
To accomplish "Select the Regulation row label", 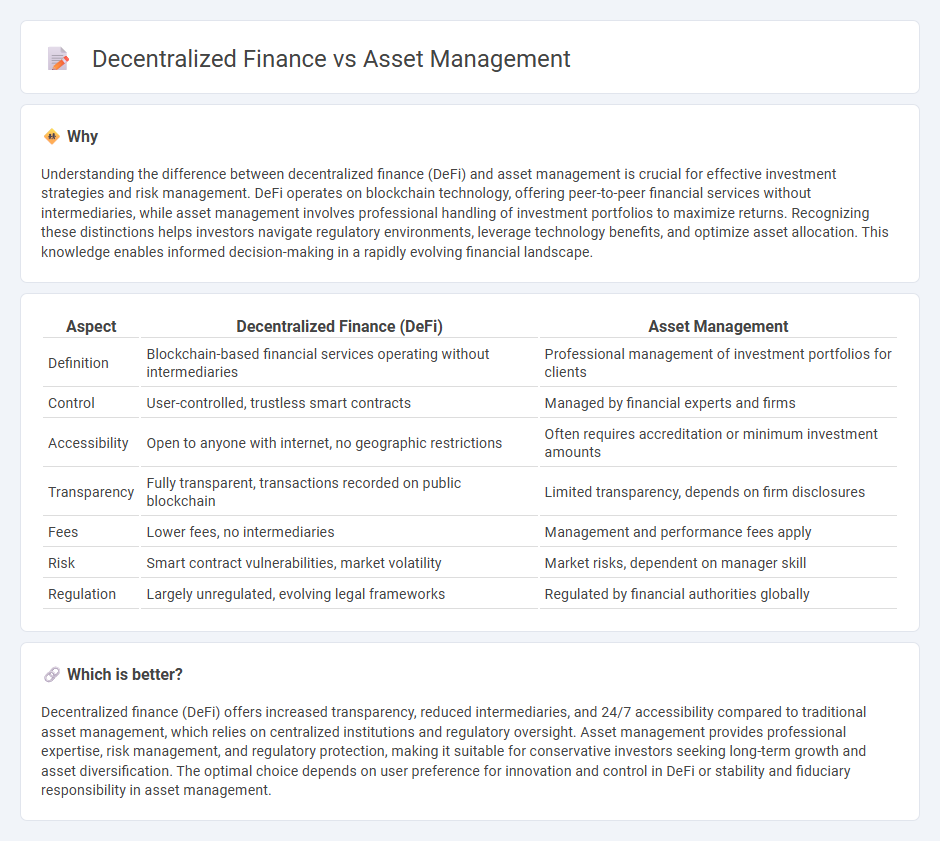I will click(x=82, y=595).
